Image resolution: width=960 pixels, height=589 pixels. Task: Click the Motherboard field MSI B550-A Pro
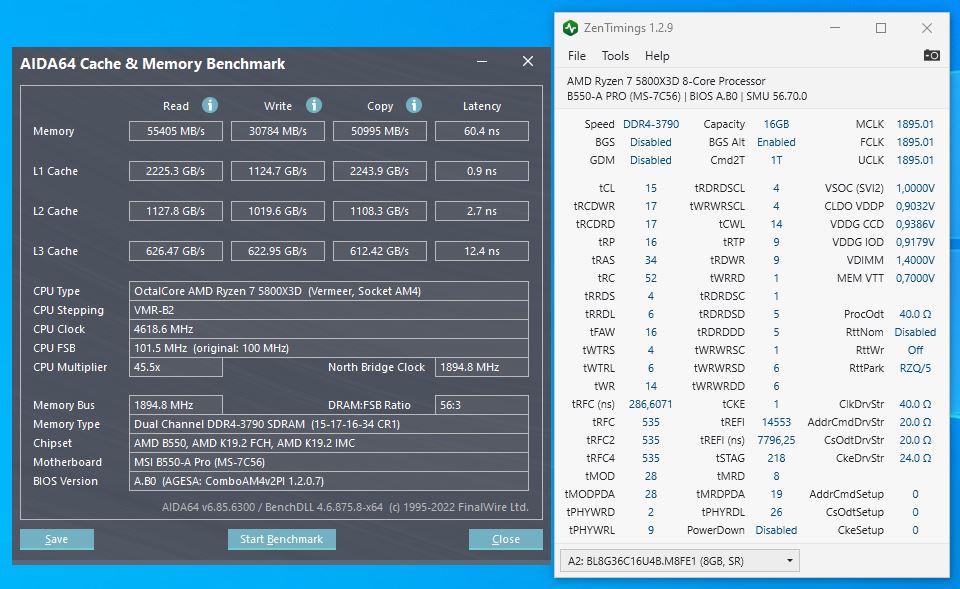click(329, 462)
